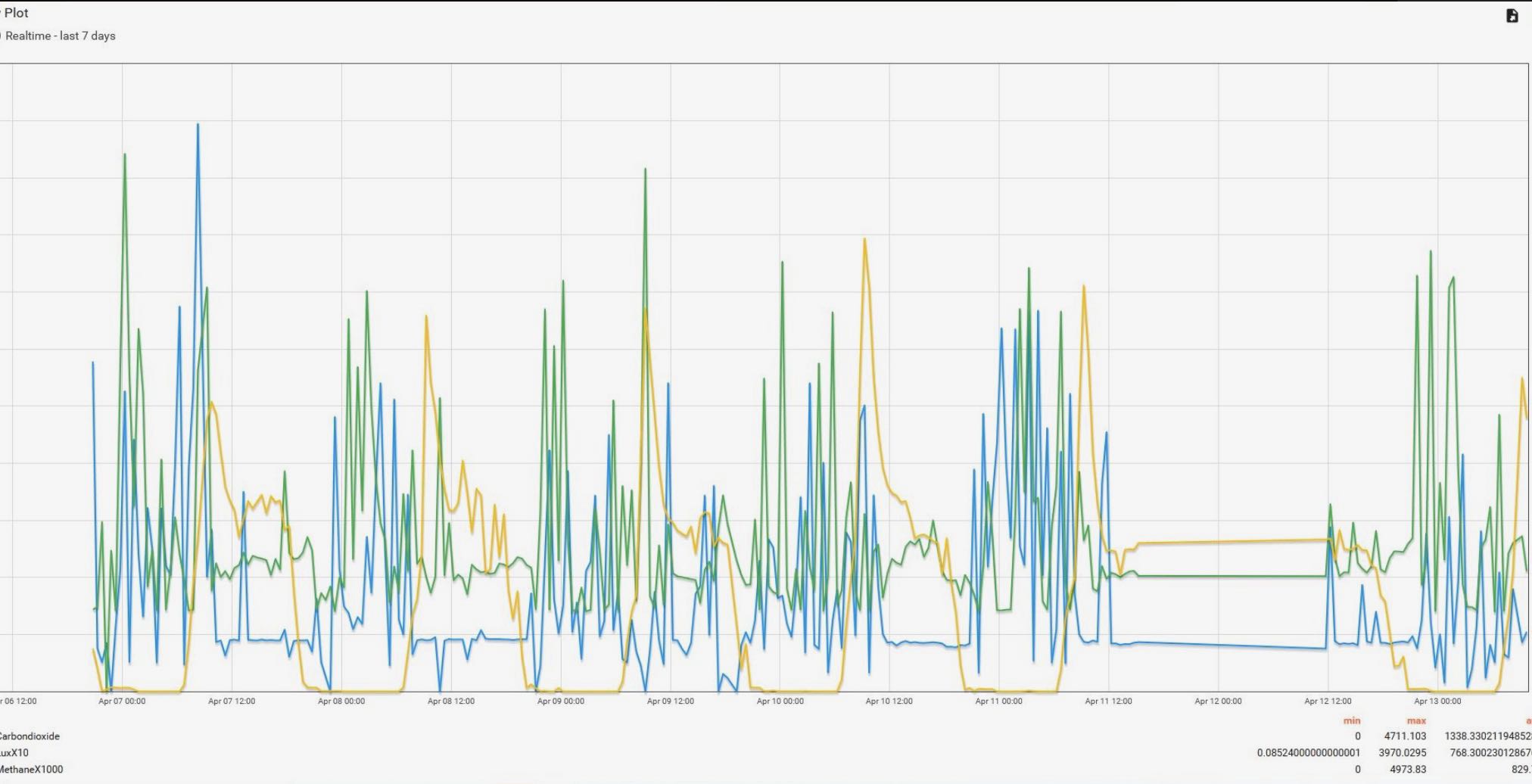Toggle the LuxX10 series in the legend

pos(14,753)
